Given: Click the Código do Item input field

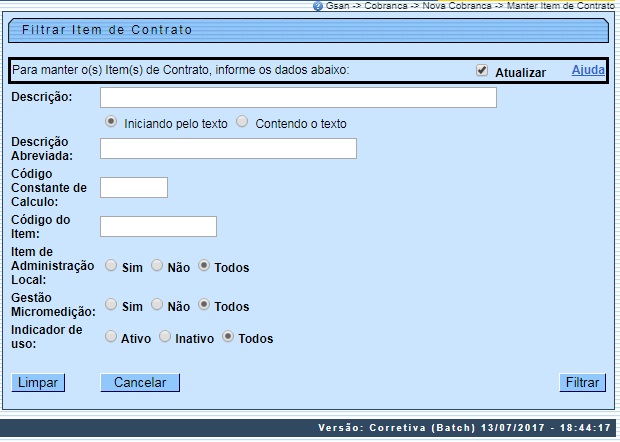Looking at the screenshot, I should click(x=158, y=227).
